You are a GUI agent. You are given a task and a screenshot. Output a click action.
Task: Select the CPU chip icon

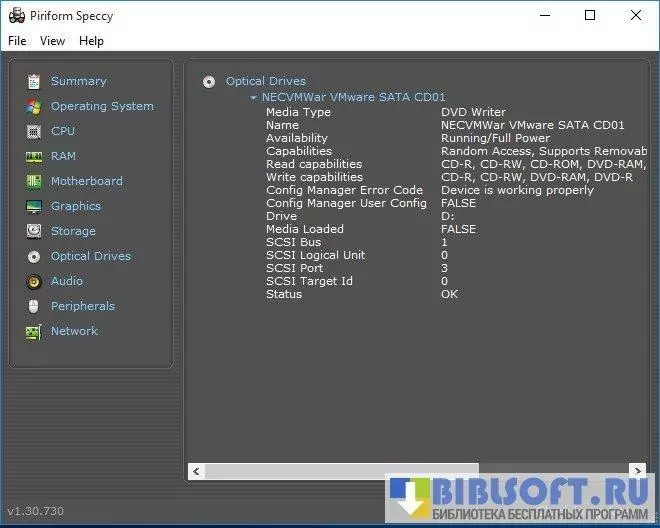tap(34, 131)
